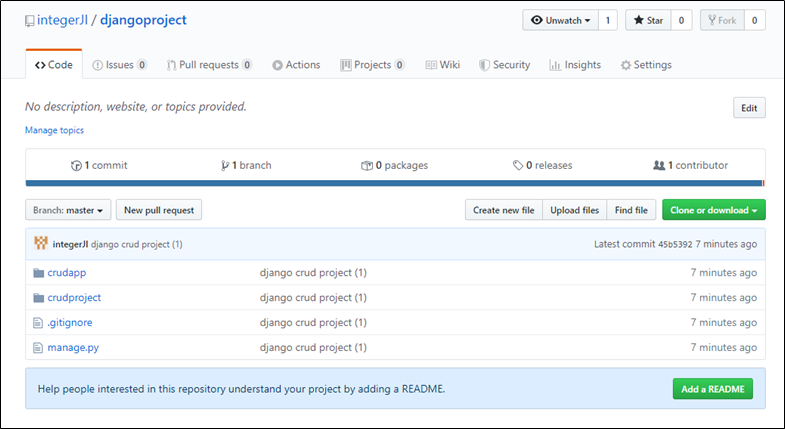Click the branch icon next to 1 branch

[225, 166]
